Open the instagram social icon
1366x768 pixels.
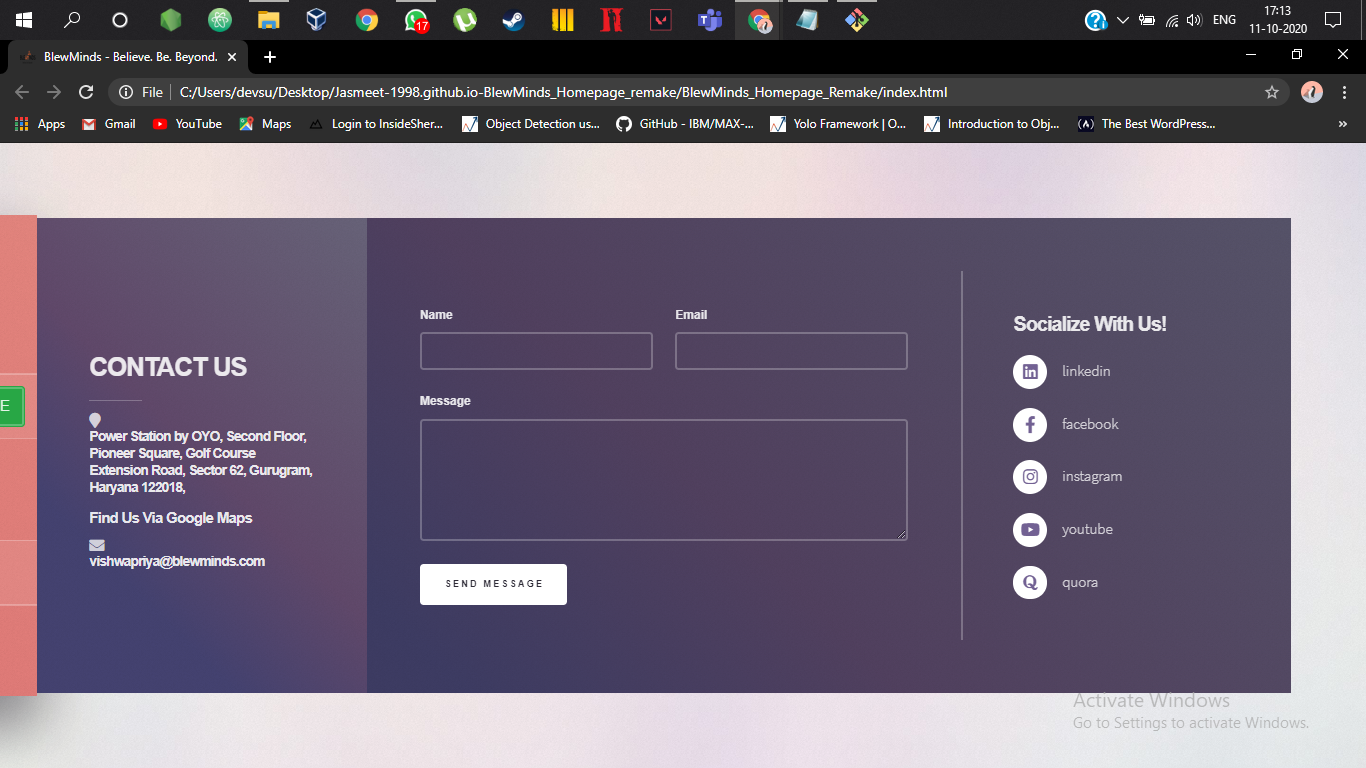point(1029,477)
